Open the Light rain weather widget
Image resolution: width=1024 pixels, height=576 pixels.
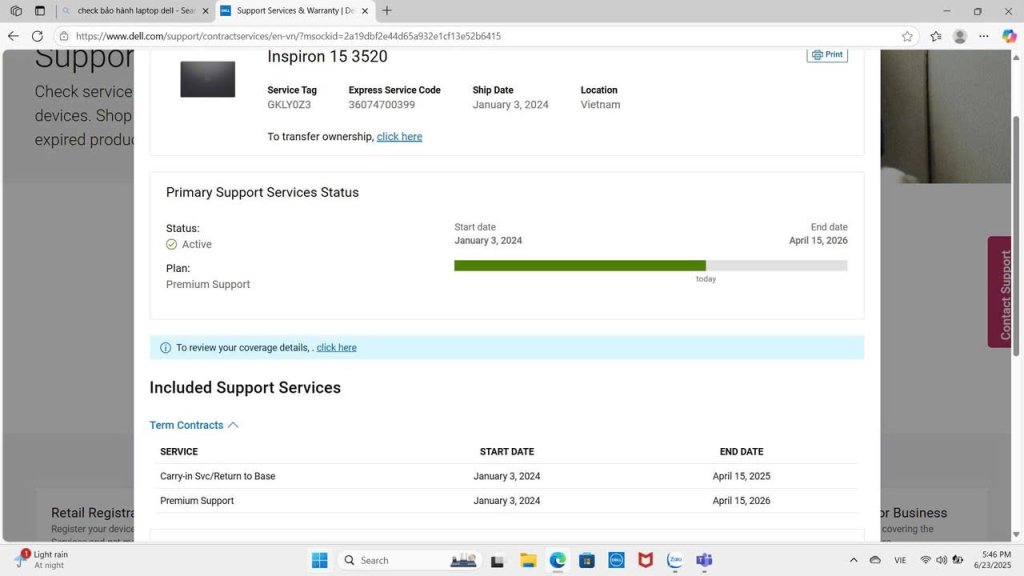point(42,560)
